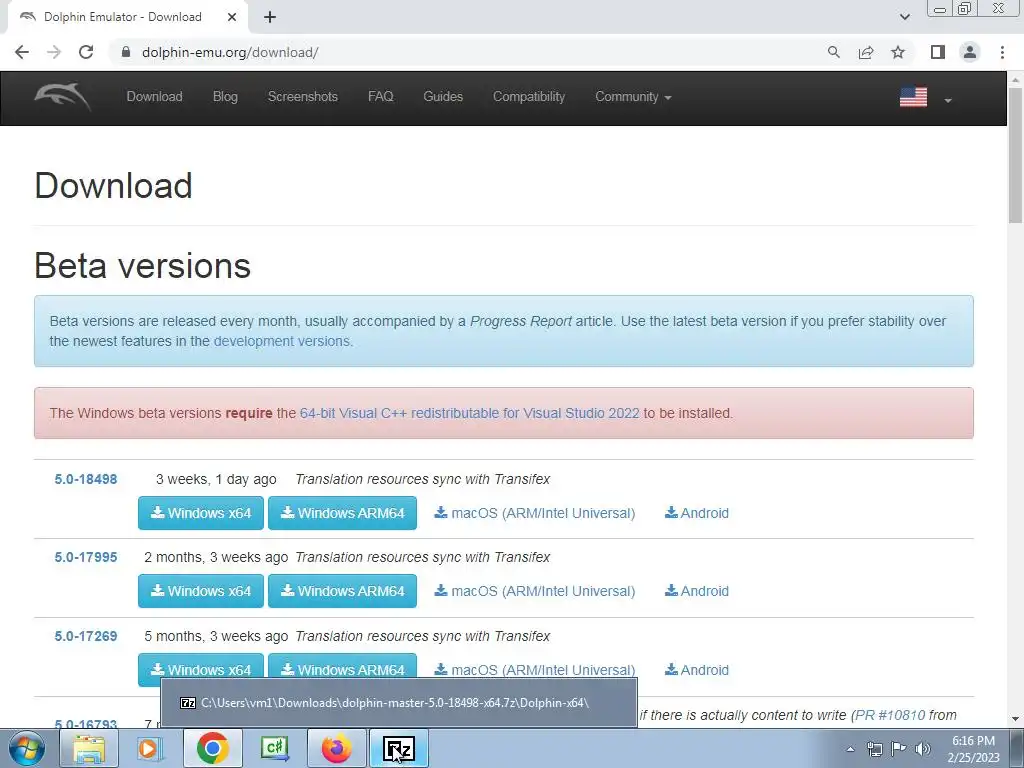The height and width of the screenshot is (768, 1024).
Task: Open Action Center flag icon
Action: (899, 749)
